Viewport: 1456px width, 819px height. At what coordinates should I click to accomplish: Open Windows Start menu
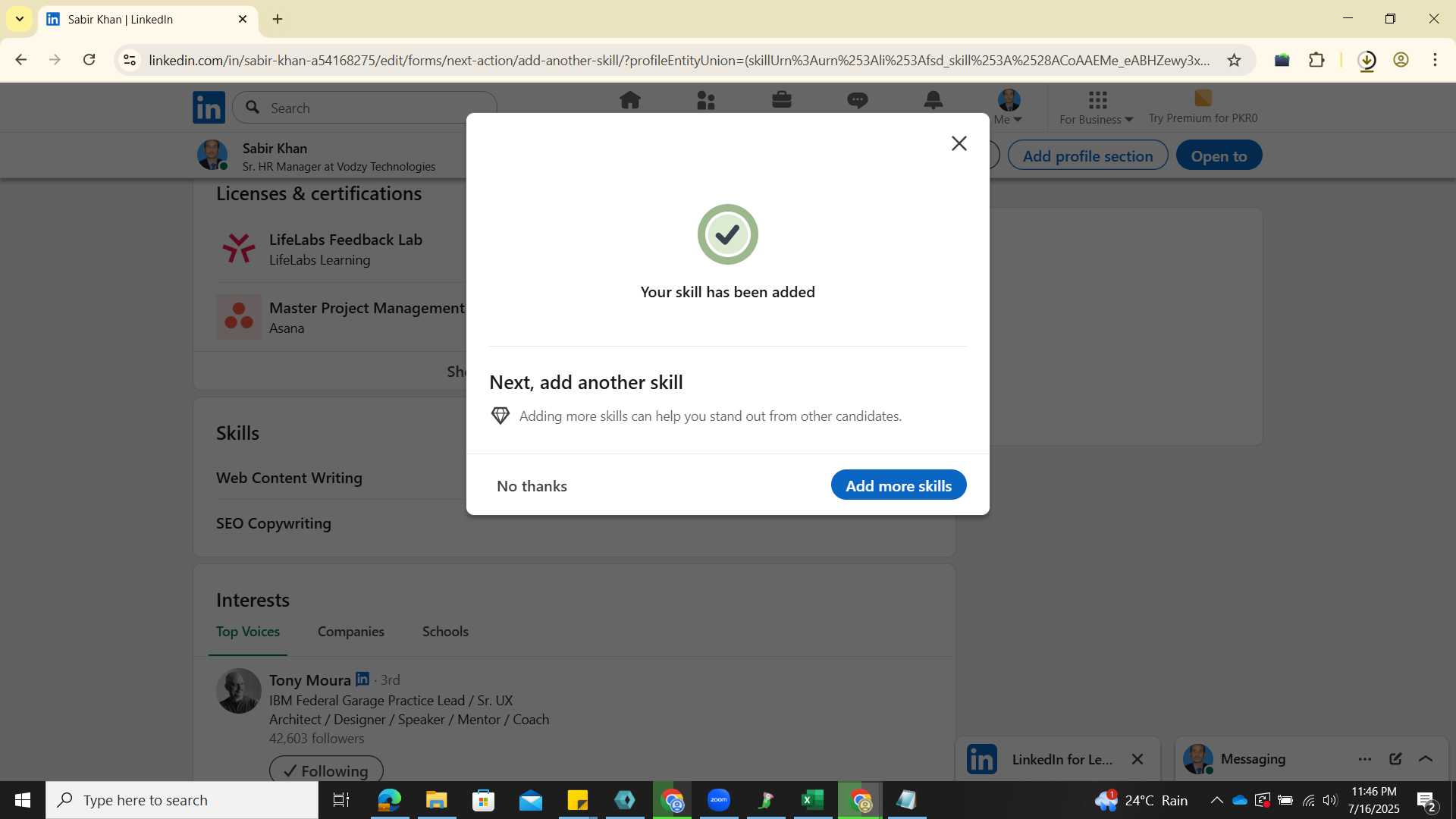pyautogui.click(x=22, y=800)
